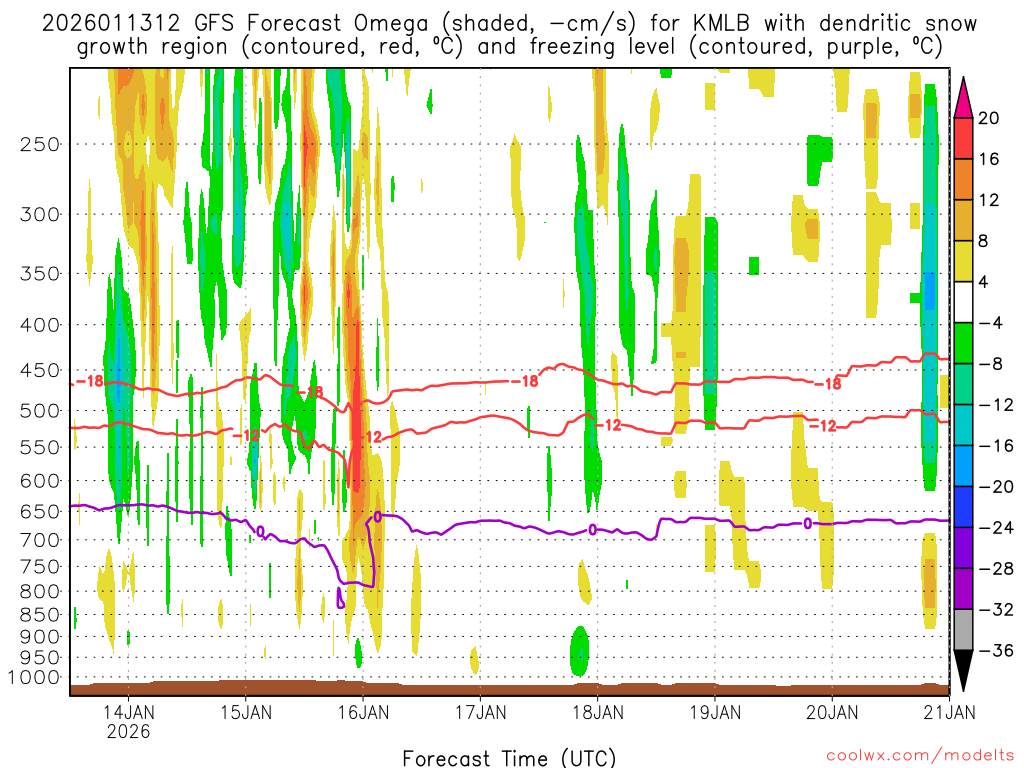The width and height of the screenshot is (1024, 768).
Task: Click the black triangle below the colorbar
Action: [x=963, y=669]
